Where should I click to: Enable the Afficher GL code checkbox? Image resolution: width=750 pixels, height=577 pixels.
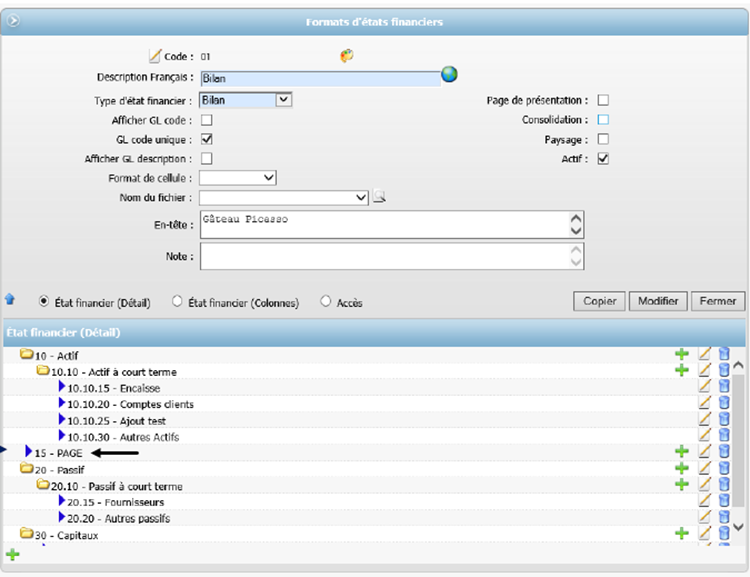pos(207,120)
